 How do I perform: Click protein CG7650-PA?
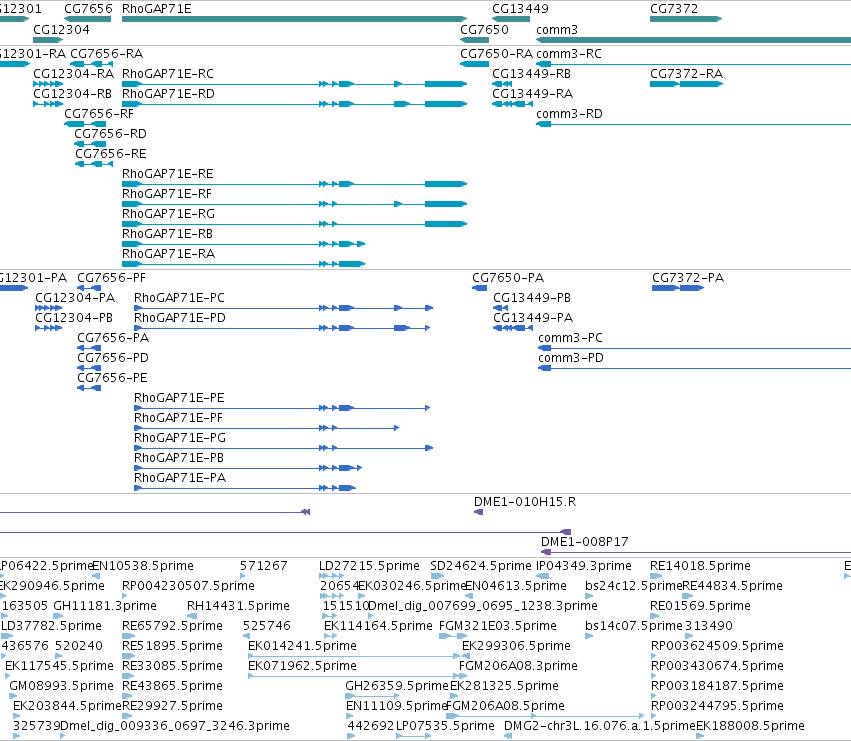coord(479,288)
